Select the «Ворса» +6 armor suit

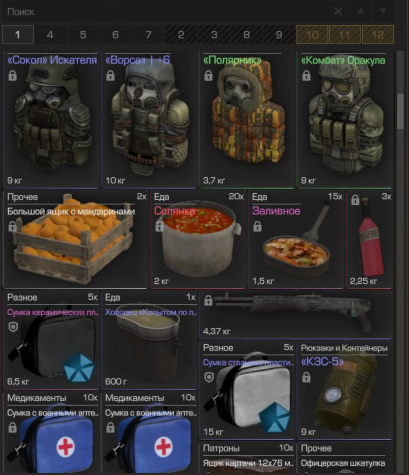coord(150,120)
